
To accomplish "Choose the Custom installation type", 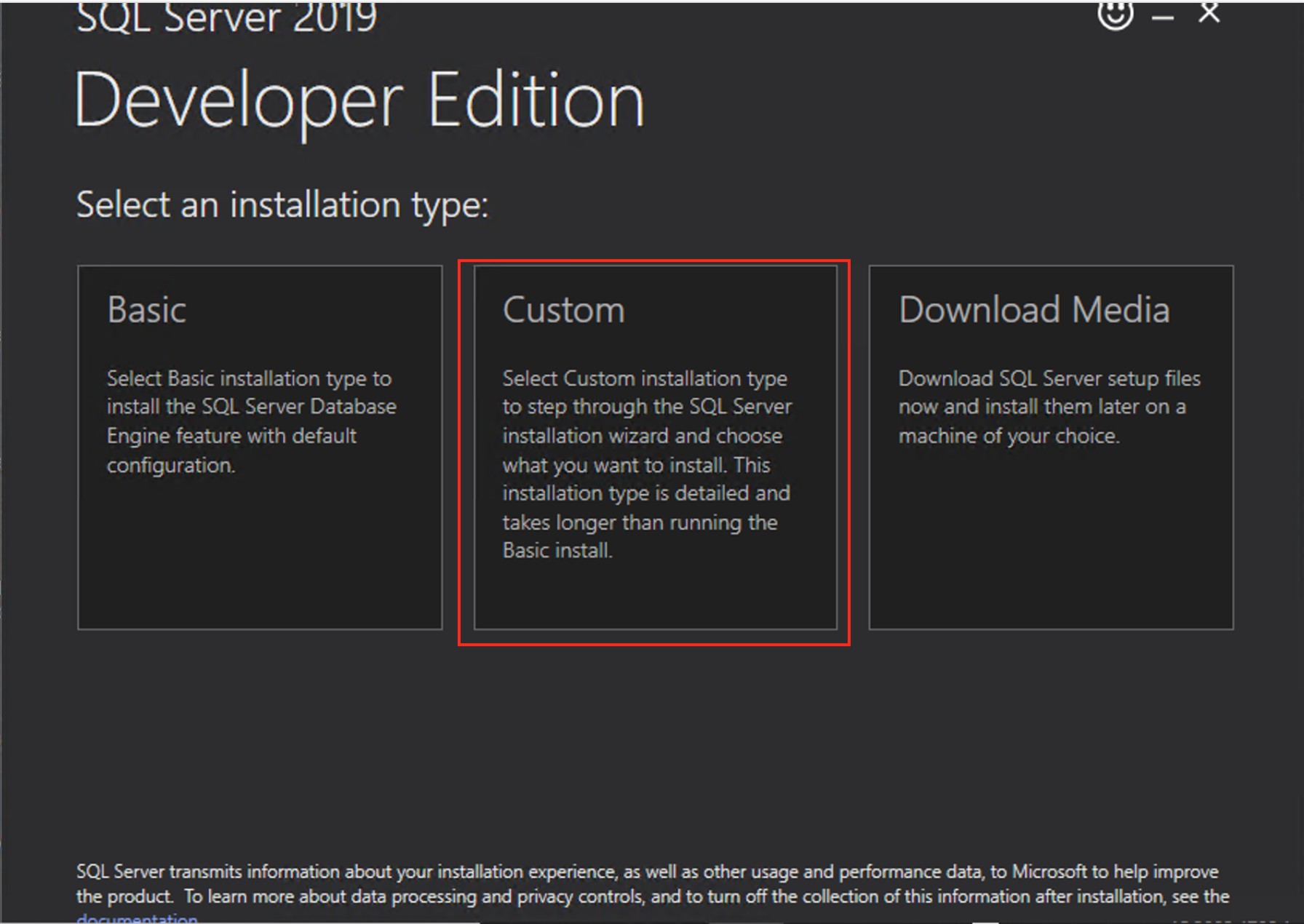I will [x=655, y=447].
